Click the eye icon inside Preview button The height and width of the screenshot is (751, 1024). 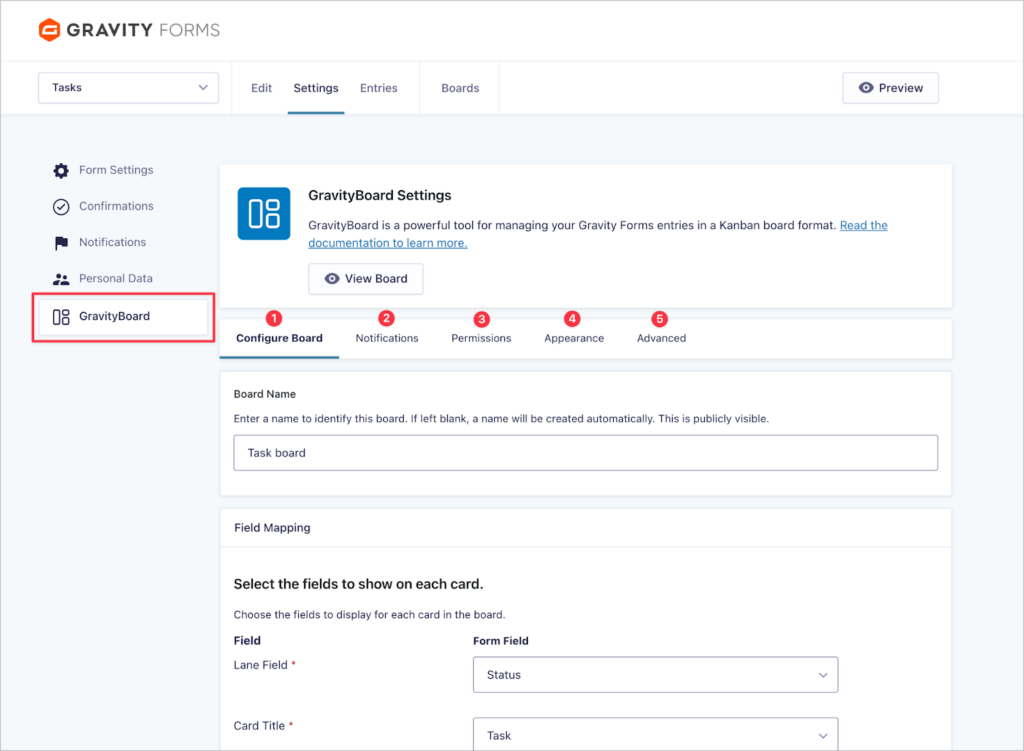[x=866, y=88]
